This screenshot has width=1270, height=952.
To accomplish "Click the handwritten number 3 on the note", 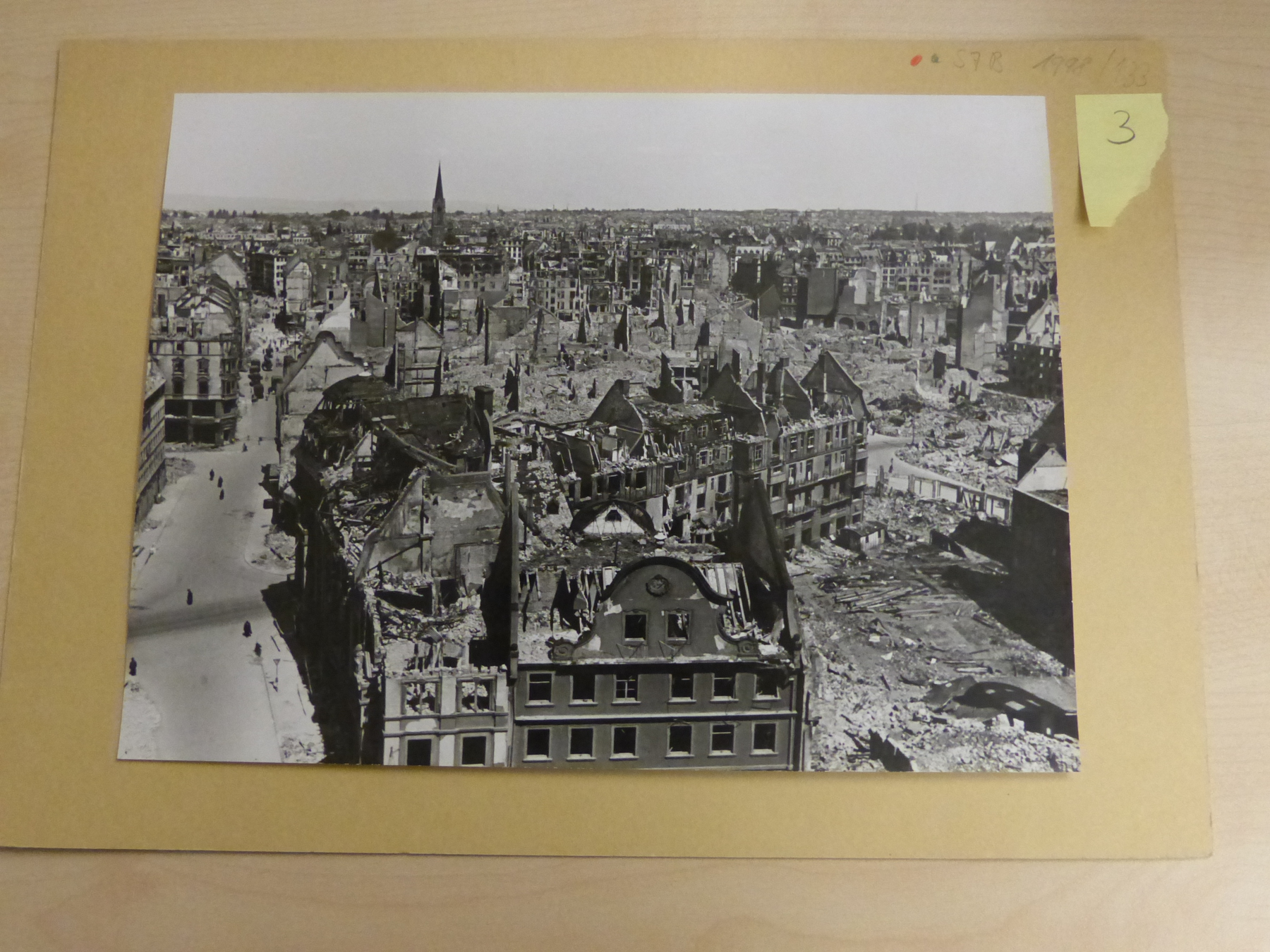I will pos(1120,128).
